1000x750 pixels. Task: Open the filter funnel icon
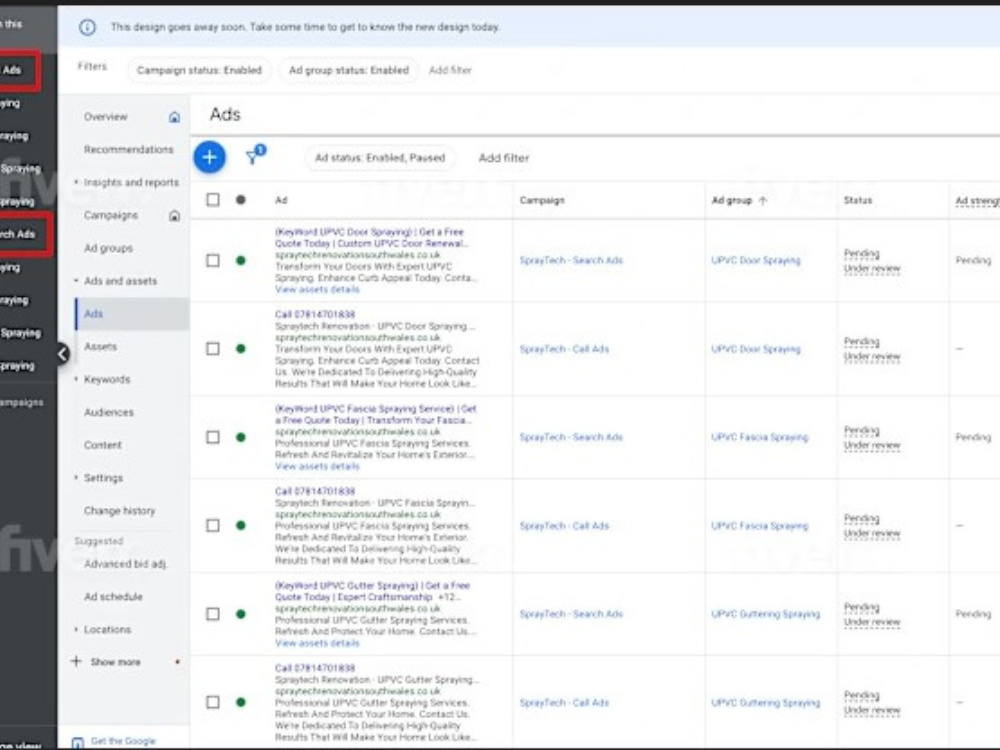click(x=253, y=157)
